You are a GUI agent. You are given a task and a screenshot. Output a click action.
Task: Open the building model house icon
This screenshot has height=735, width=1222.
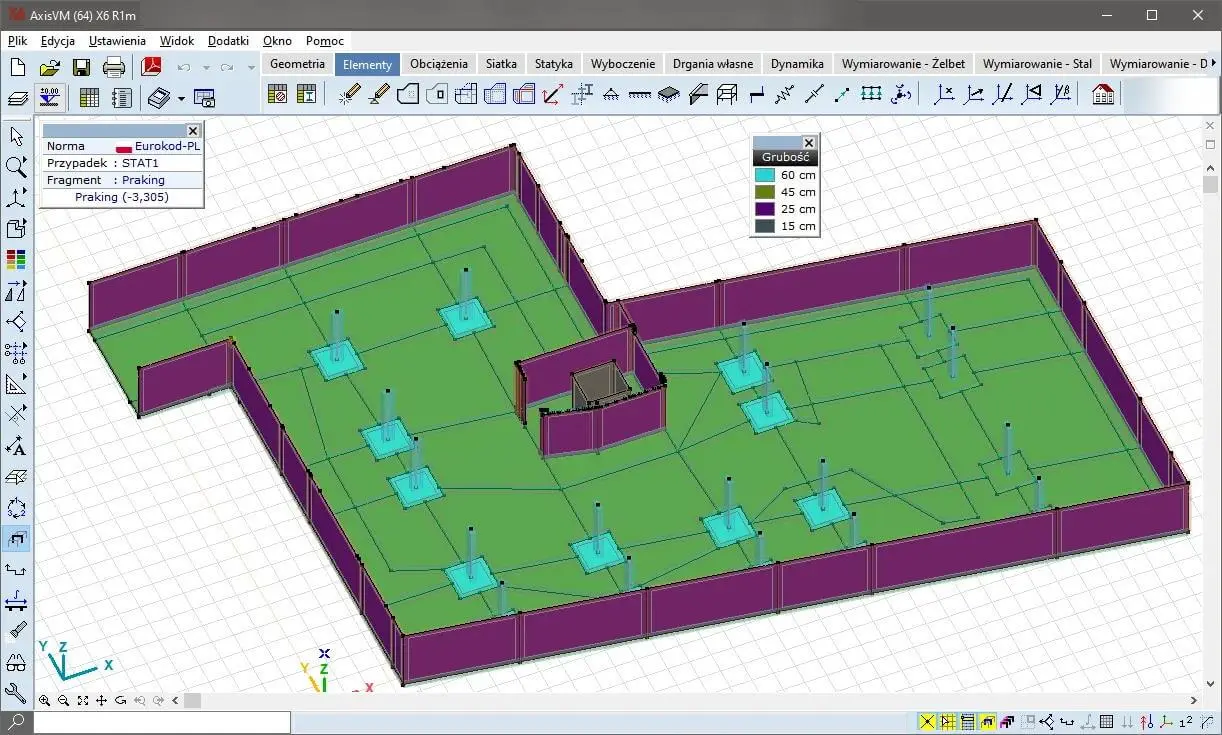pyautogui.click(x=1103, y=94)
